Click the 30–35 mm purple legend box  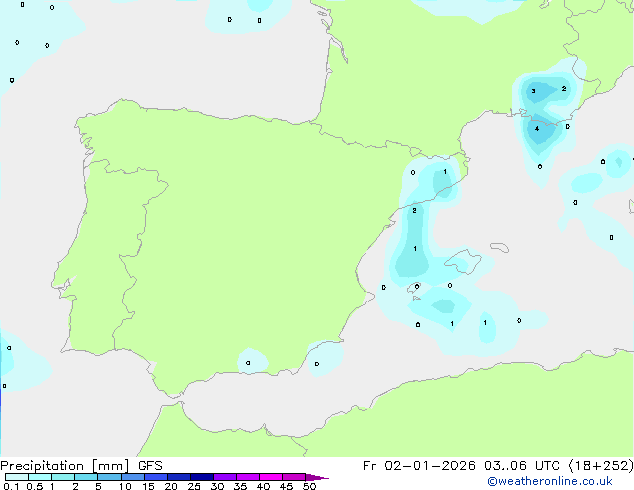(225, 477)
